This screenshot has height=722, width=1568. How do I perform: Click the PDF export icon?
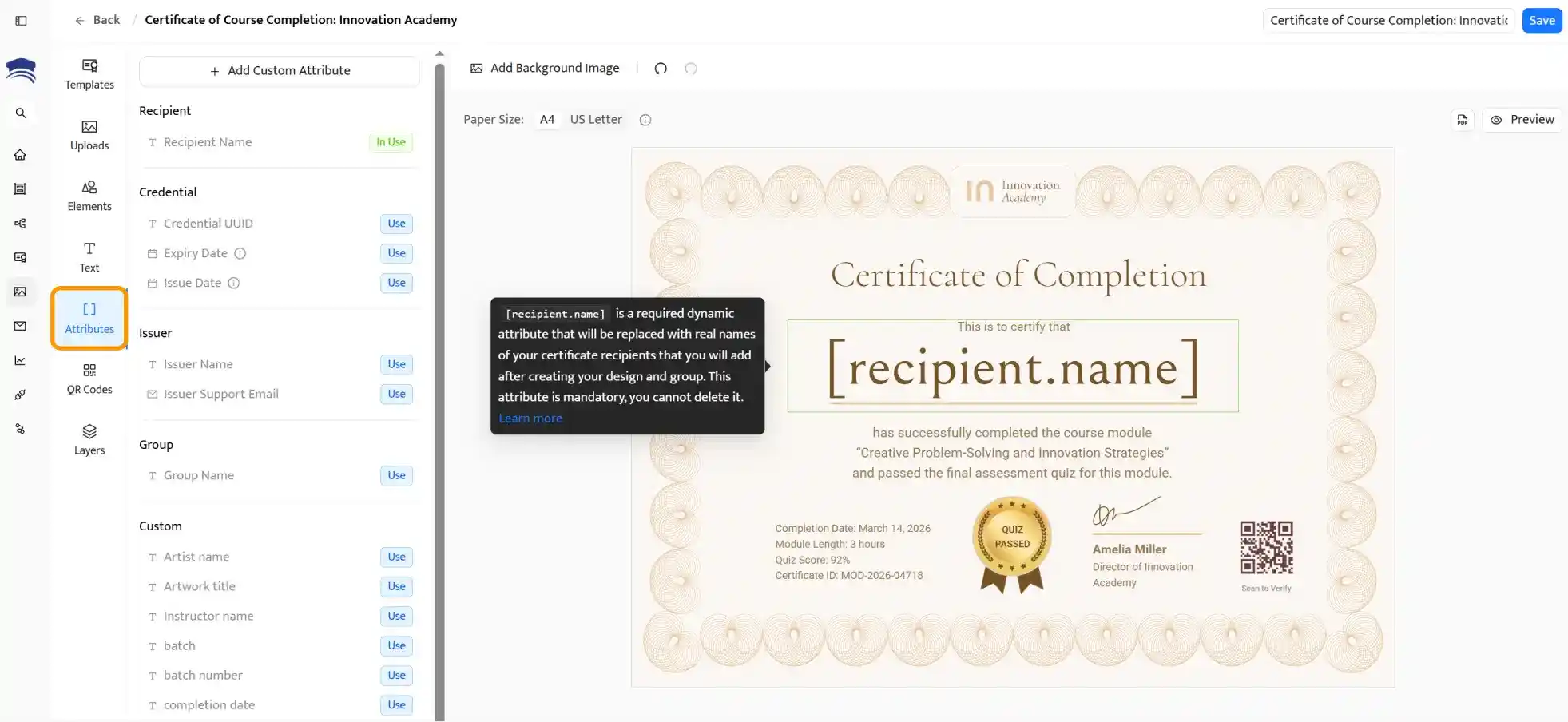[1463, 120]
